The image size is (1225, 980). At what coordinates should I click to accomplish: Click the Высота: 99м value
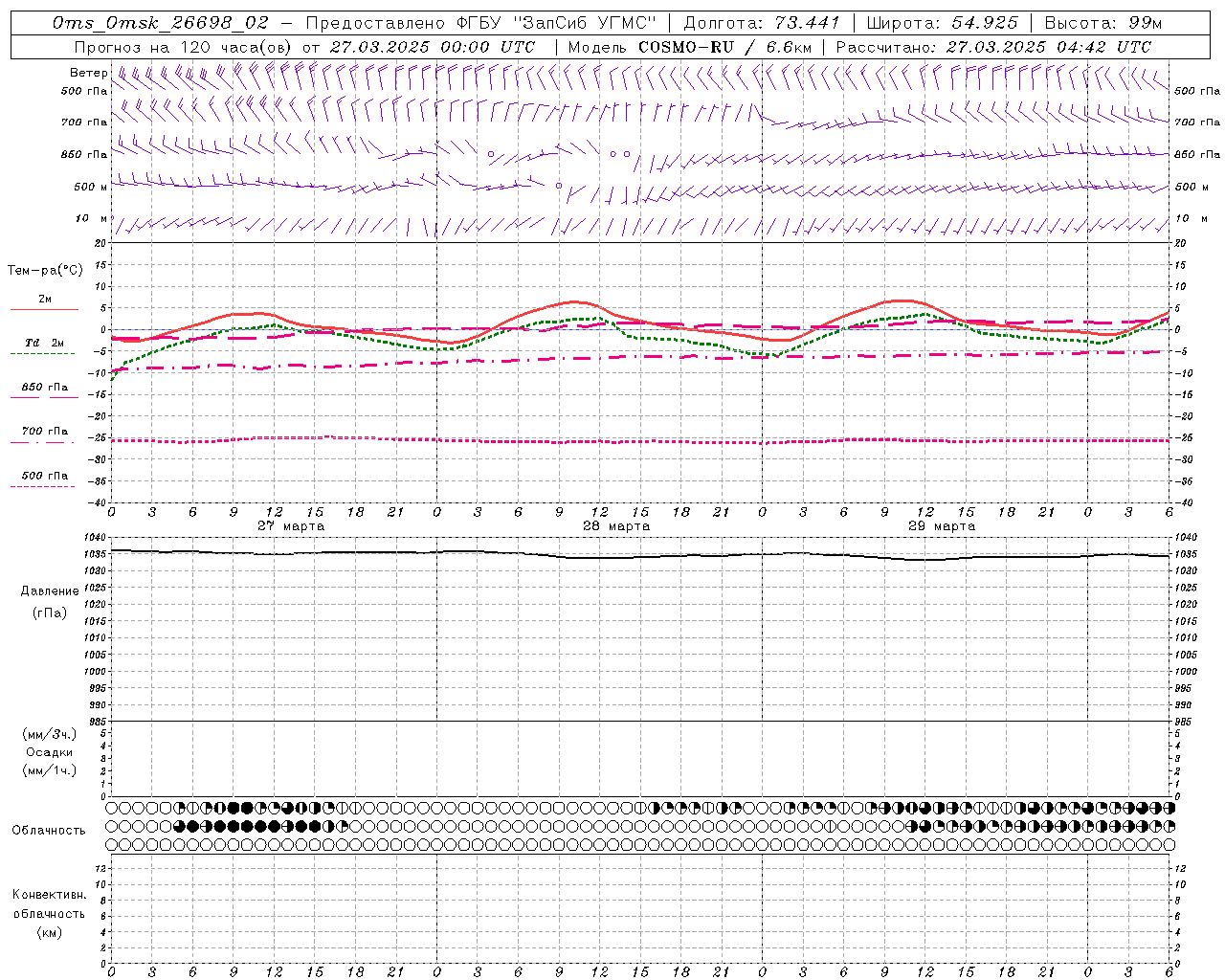1103,23
